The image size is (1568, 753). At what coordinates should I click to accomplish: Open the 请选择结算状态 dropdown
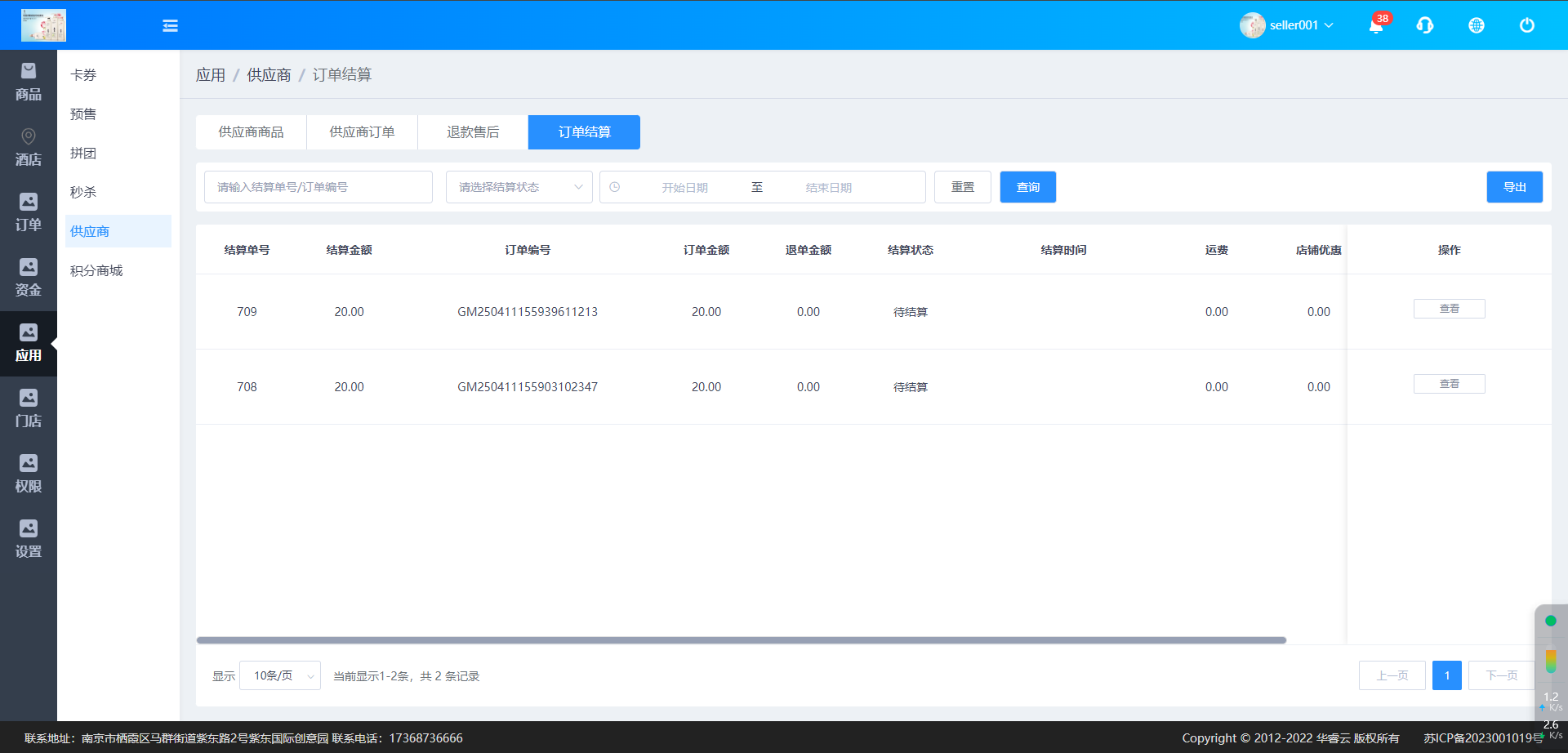coord(519,187)
